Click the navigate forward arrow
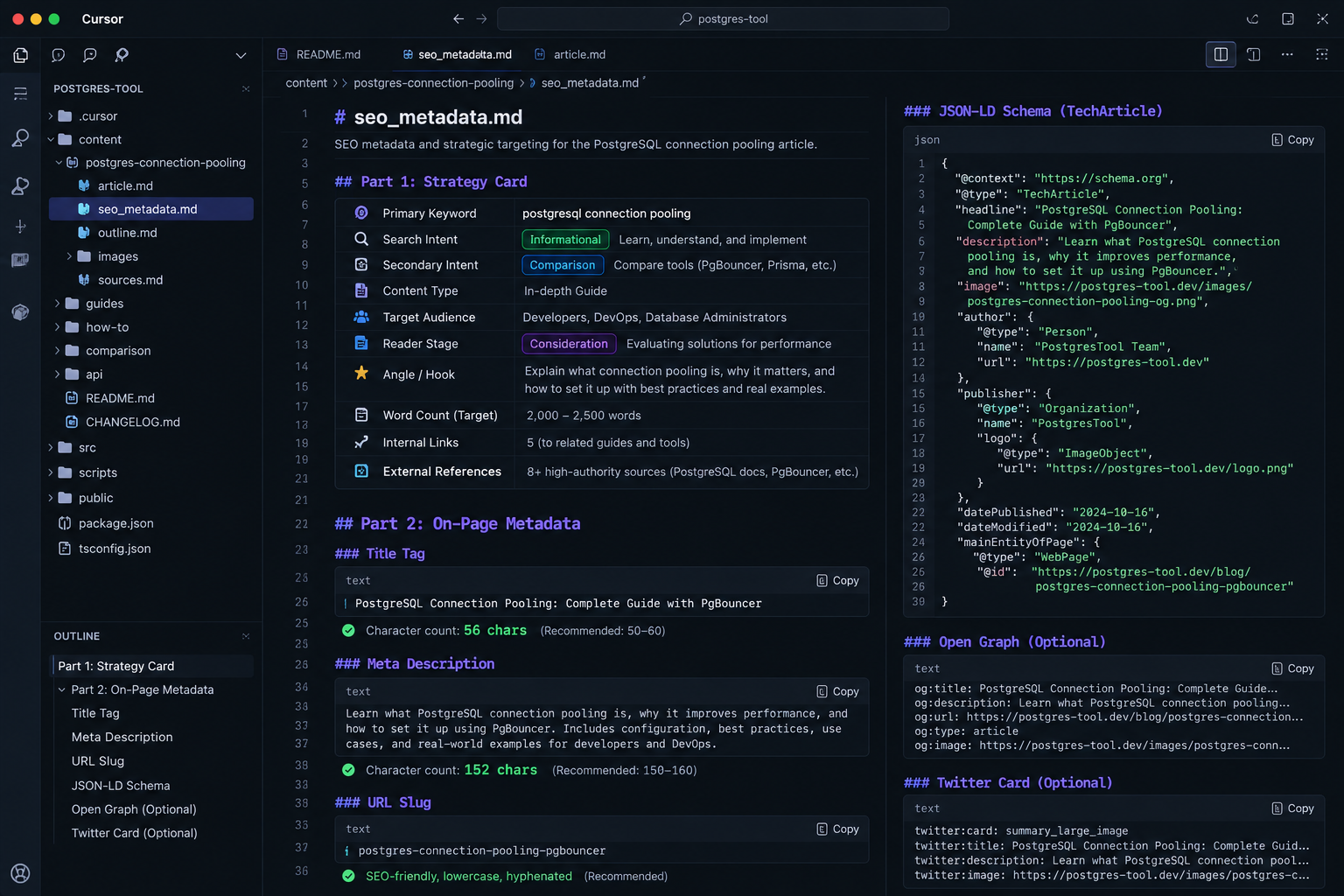 [x=481, y=18]
